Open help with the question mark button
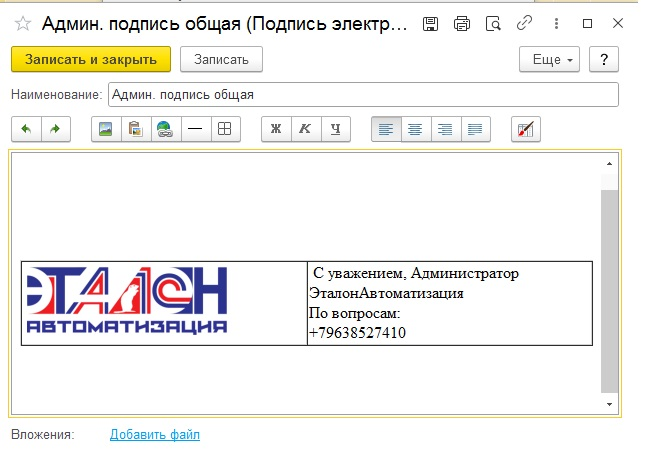 pyautogui.click(x=604, y=60)
